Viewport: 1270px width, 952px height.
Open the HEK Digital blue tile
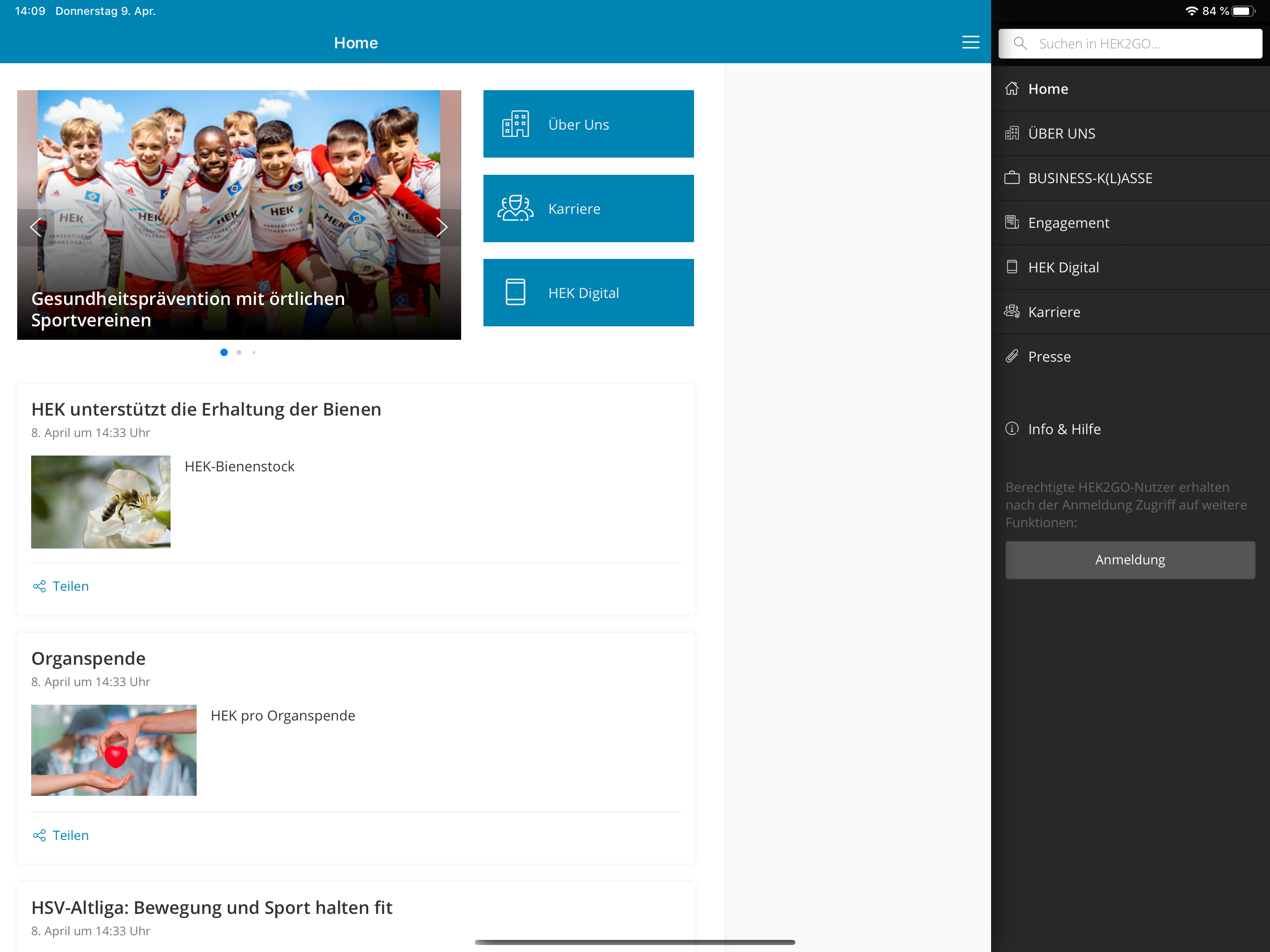589,292
